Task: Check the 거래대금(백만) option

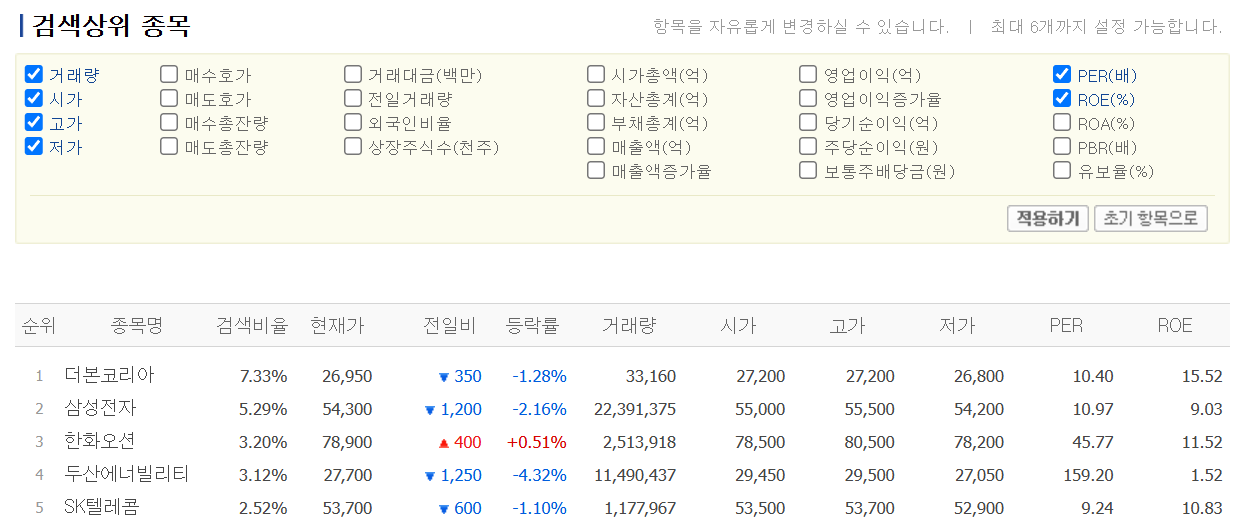Action: (x=353, y=75)
